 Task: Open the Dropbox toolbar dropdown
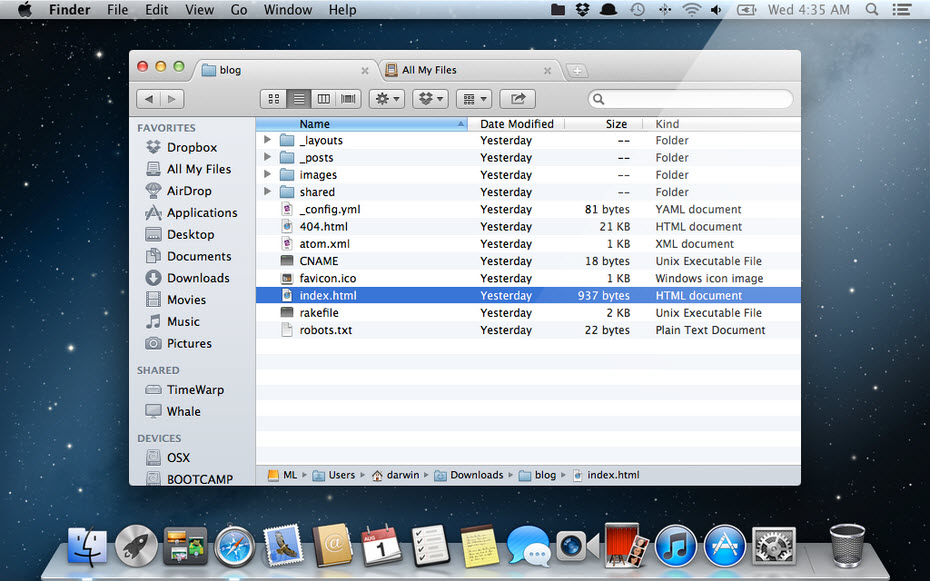430,99
